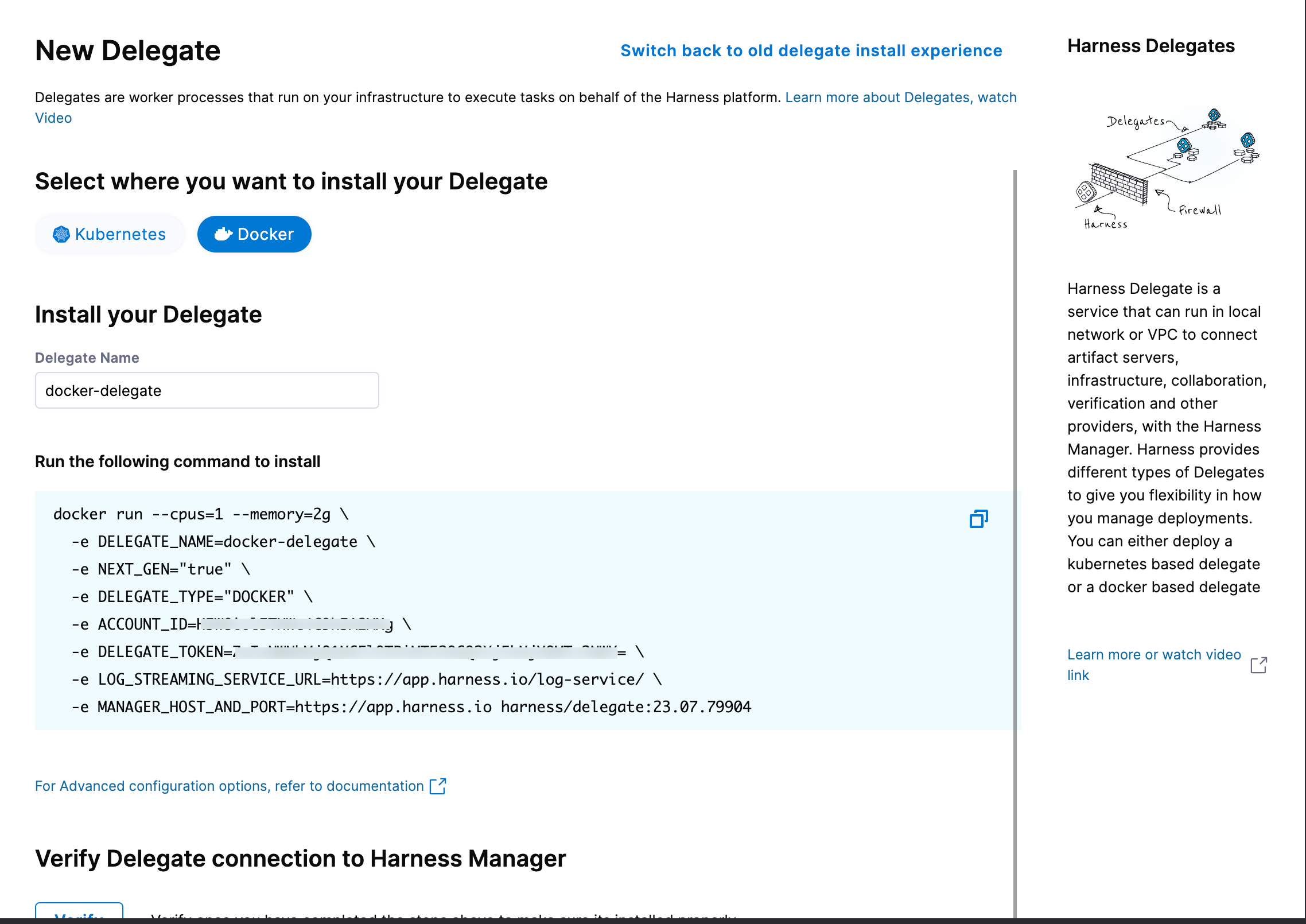Open Learn more or watch video link
Image resolution: width=1306 pixels, height=924 pixels.
1153,655
